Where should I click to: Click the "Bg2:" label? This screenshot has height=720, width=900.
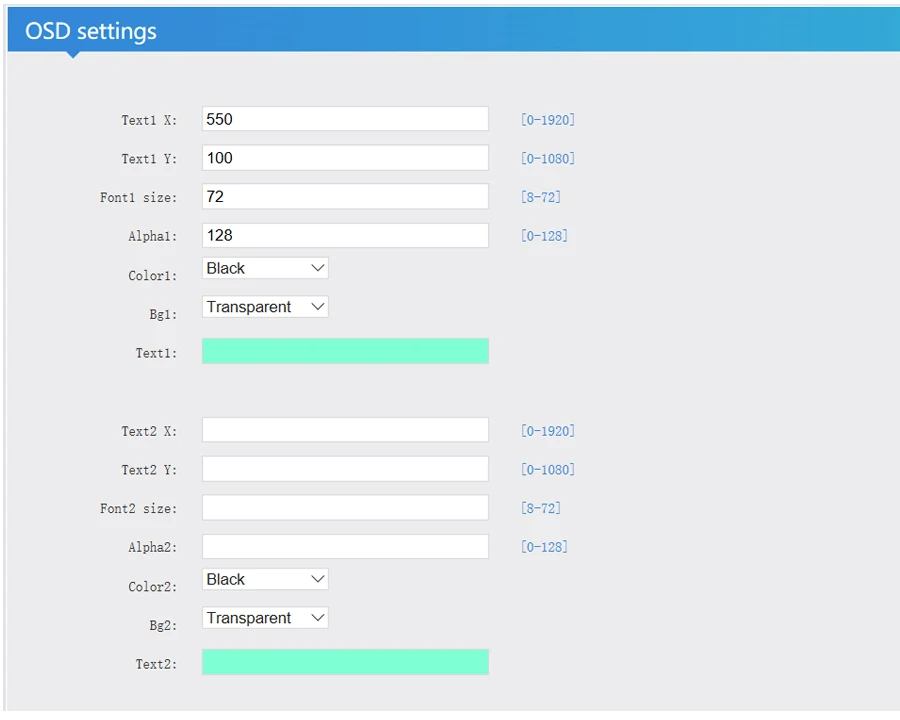pos(163,625)
